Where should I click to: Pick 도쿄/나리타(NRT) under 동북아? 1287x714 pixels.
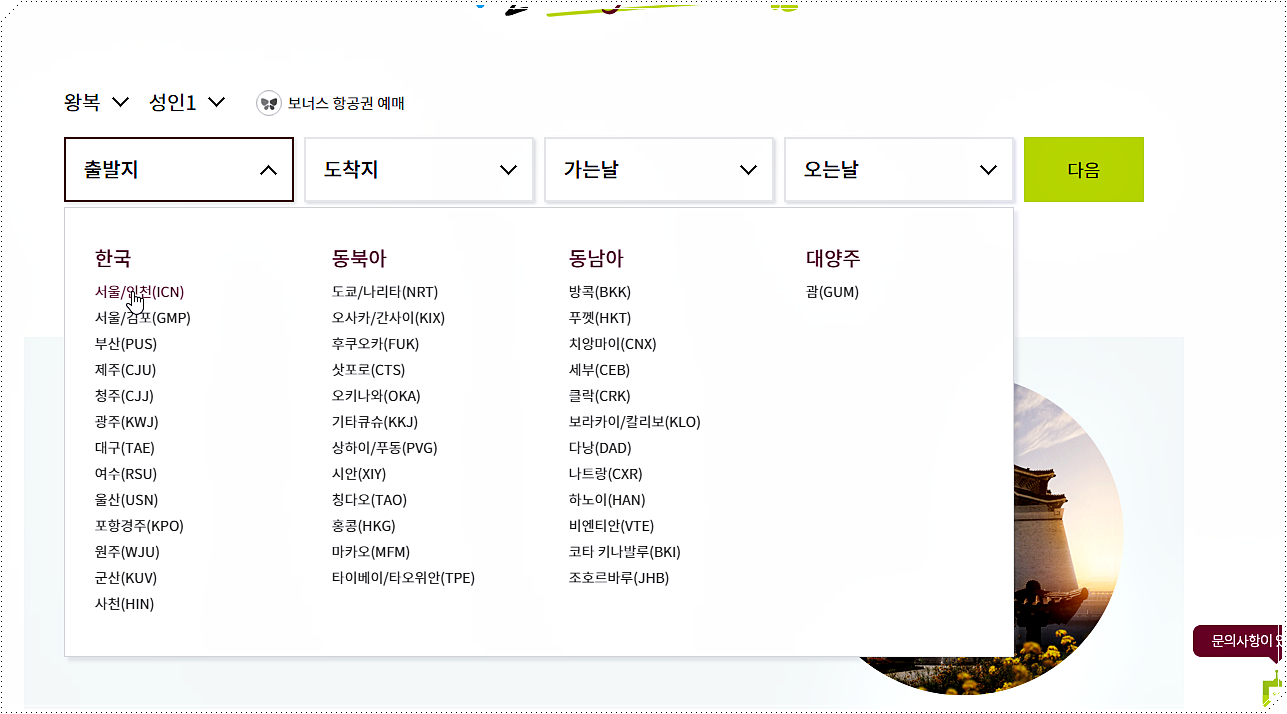383,291
